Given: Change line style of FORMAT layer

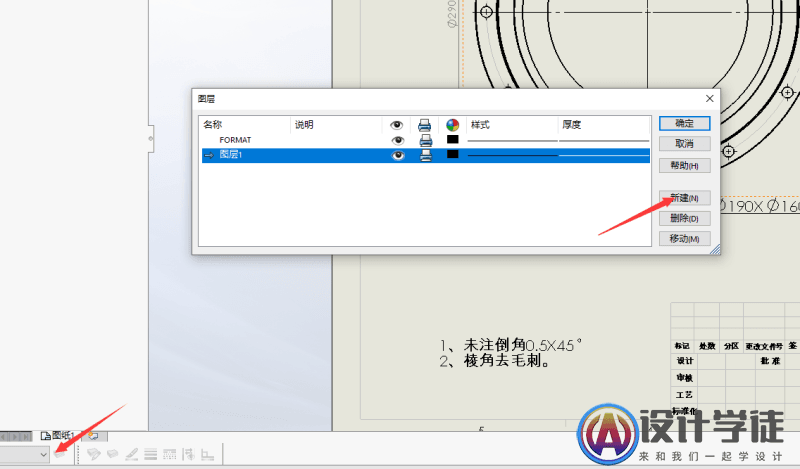Looking at the screenshot, I should [x=512, y=140].
